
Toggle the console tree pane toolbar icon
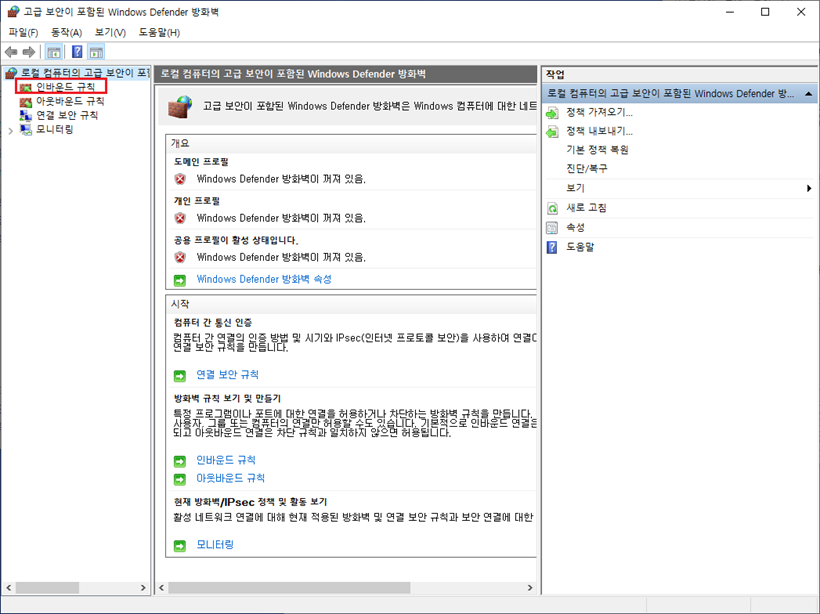click(54, 52)
